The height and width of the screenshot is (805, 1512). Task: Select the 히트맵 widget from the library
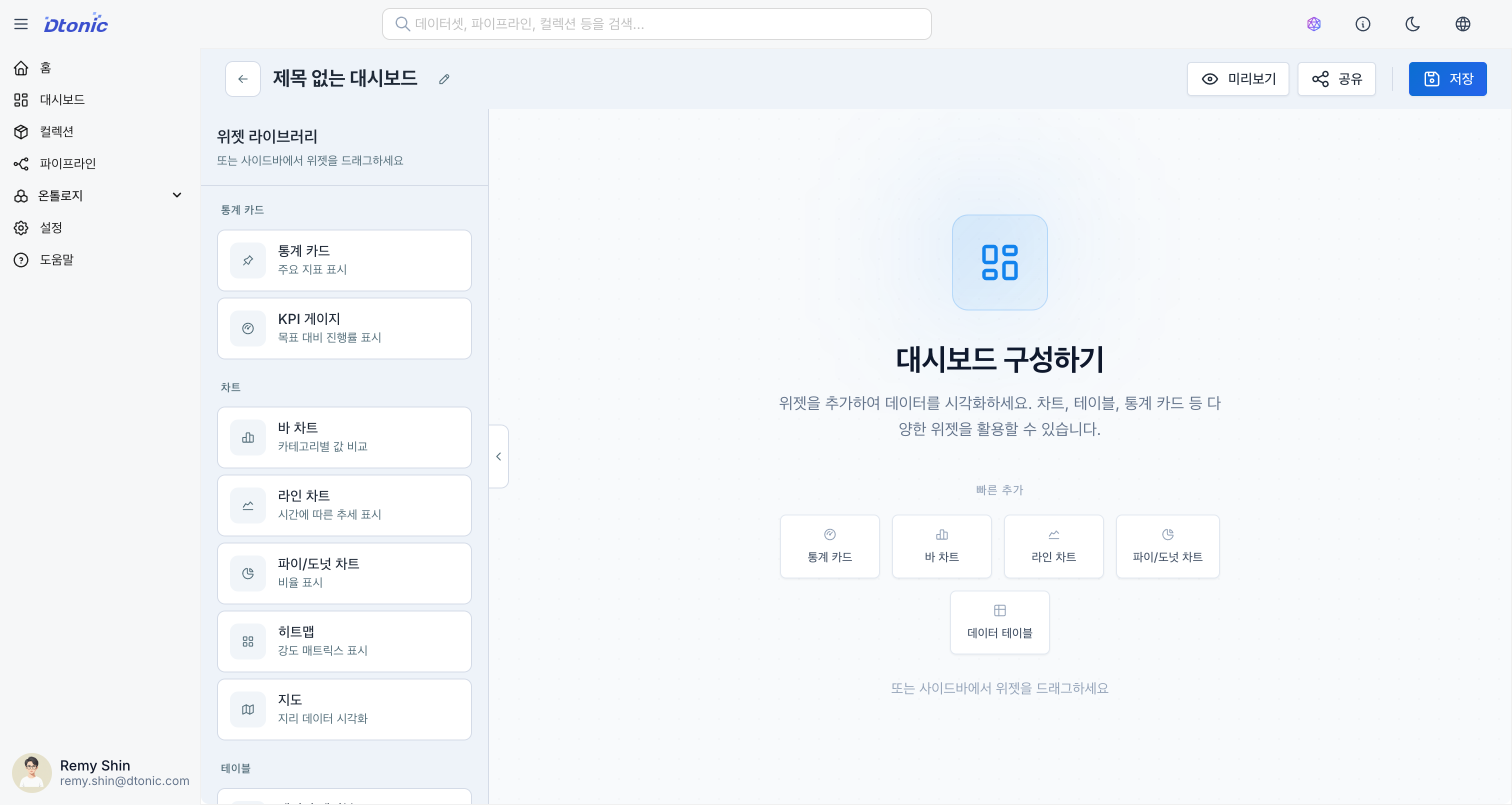pos(344,641)
